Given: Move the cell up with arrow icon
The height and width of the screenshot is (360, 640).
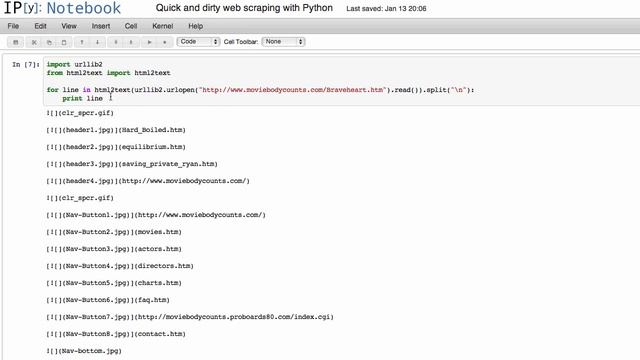Looking at the screenshot, I should pyautogui.click(x=82, y=42).
